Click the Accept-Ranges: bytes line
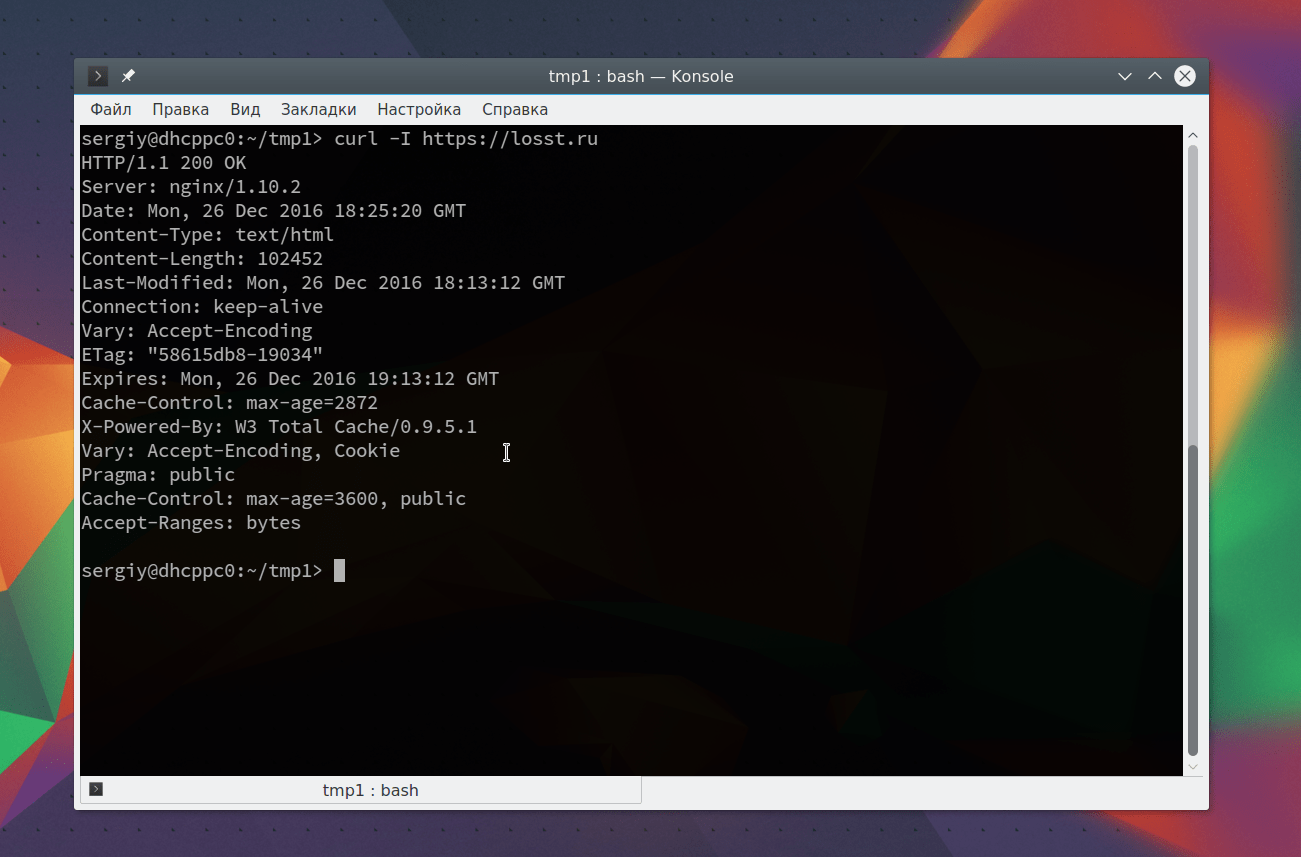 pyautogui.click(x=191, y=523)
